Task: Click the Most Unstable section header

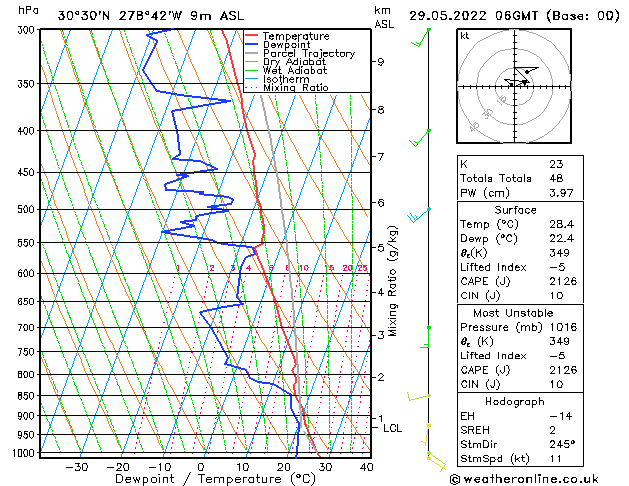Action: pyautogui.click(x=517, y=312)
